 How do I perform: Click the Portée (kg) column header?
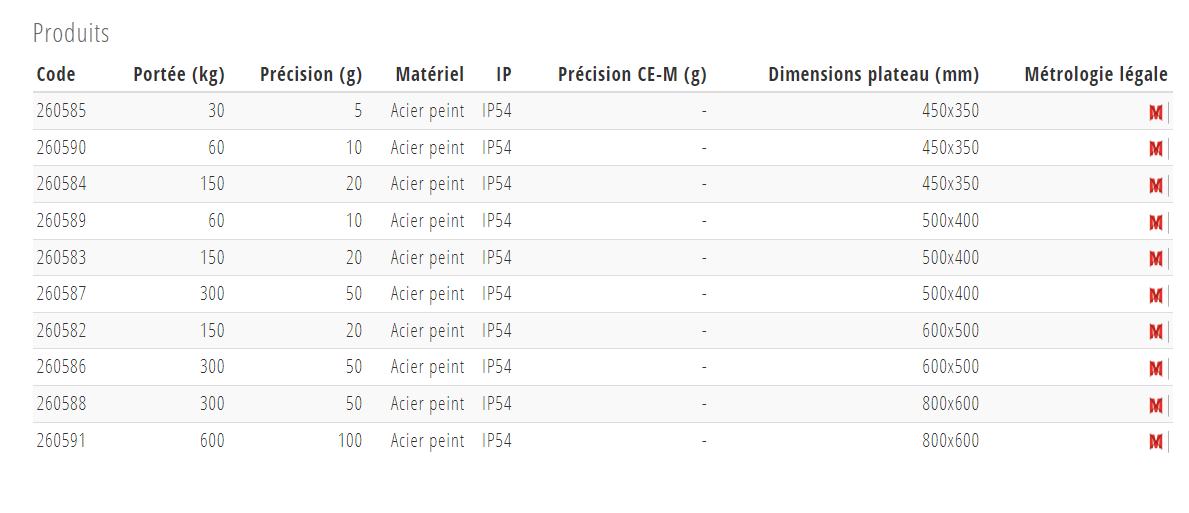coord(179,74)
